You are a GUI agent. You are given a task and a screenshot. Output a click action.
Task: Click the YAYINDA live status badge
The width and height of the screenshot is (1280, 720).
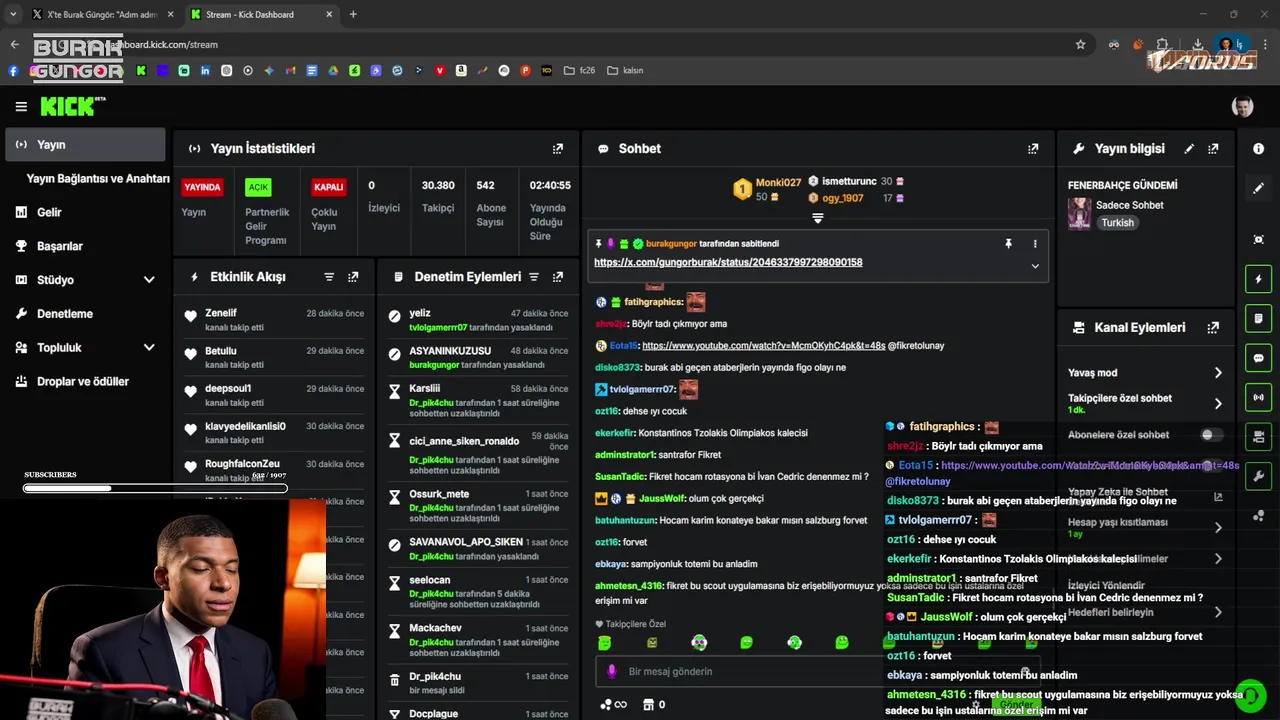202,187
